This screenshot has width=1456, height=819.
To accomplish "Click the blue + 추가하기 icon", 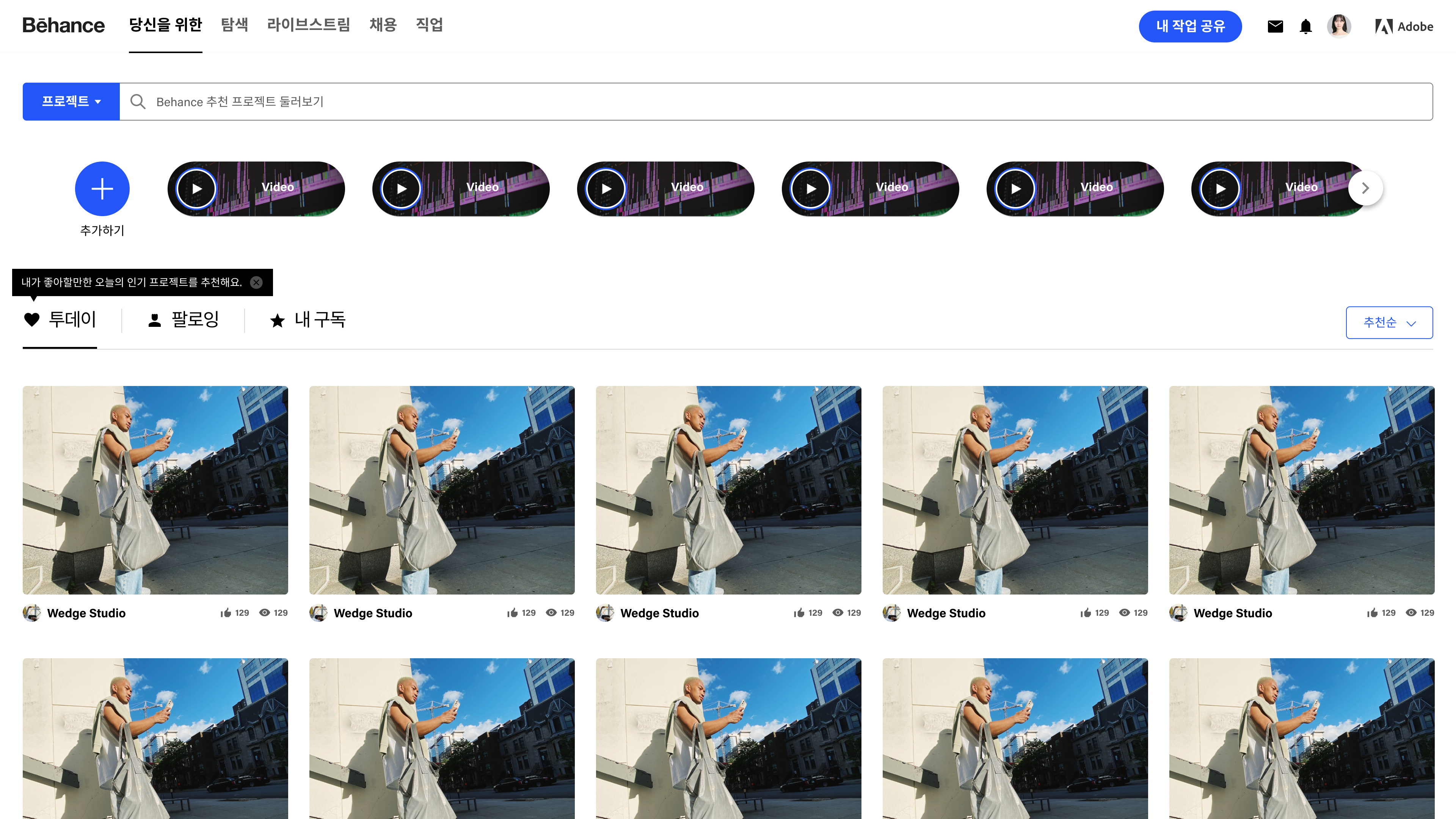I will click(102, 189).
